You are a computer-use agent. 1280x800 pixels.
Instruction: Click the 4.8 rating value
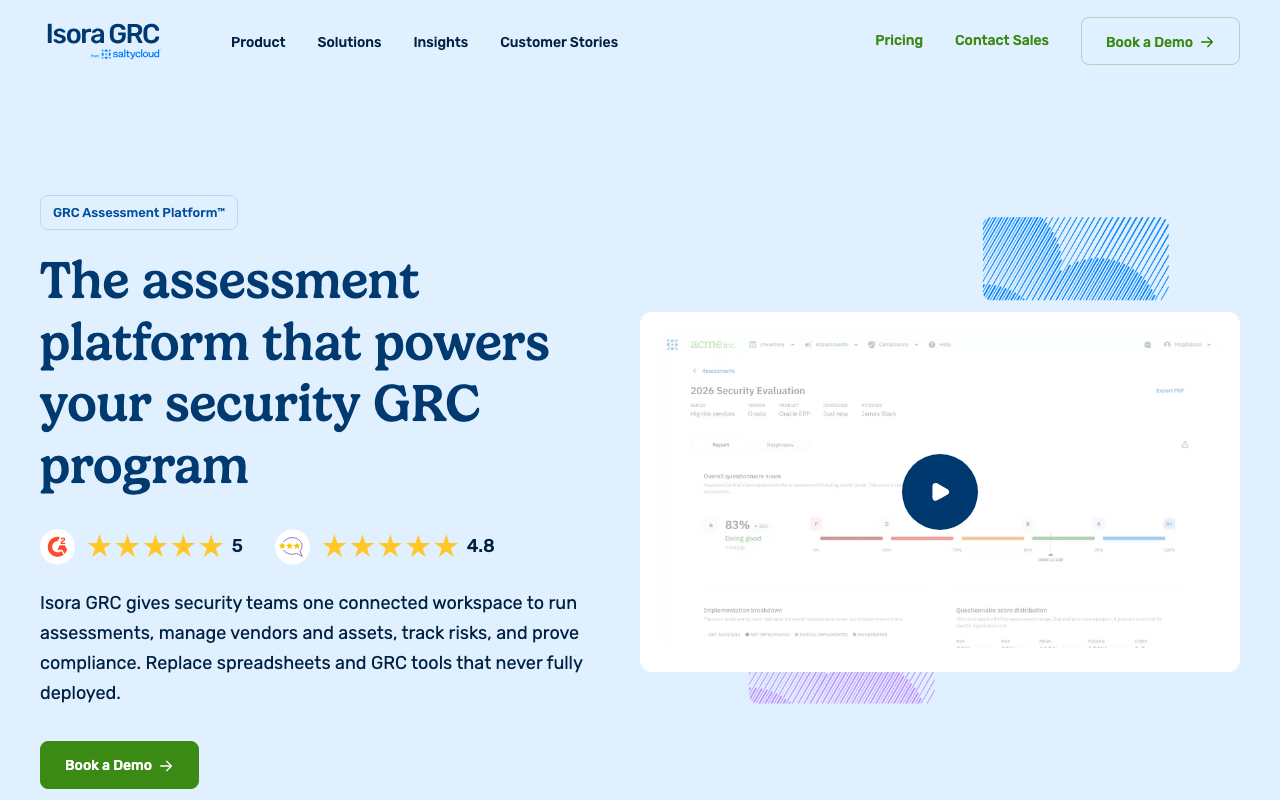point(481,546)
